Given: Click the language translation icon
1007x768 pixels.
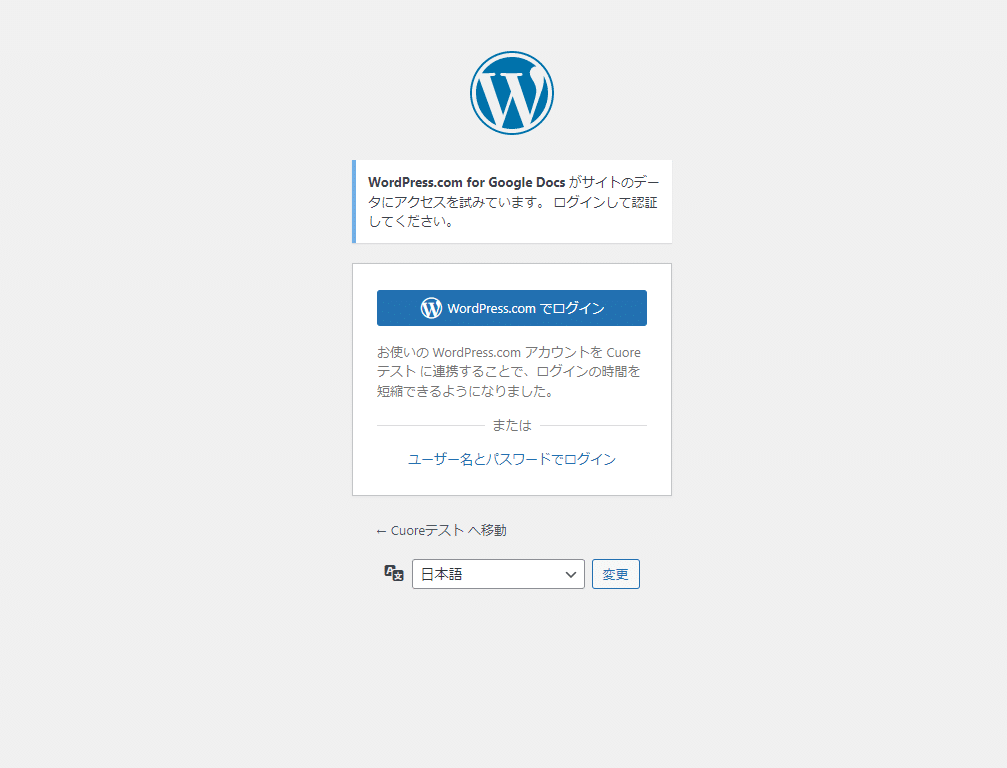Looking at the screenshot, I should coord(394,573).
